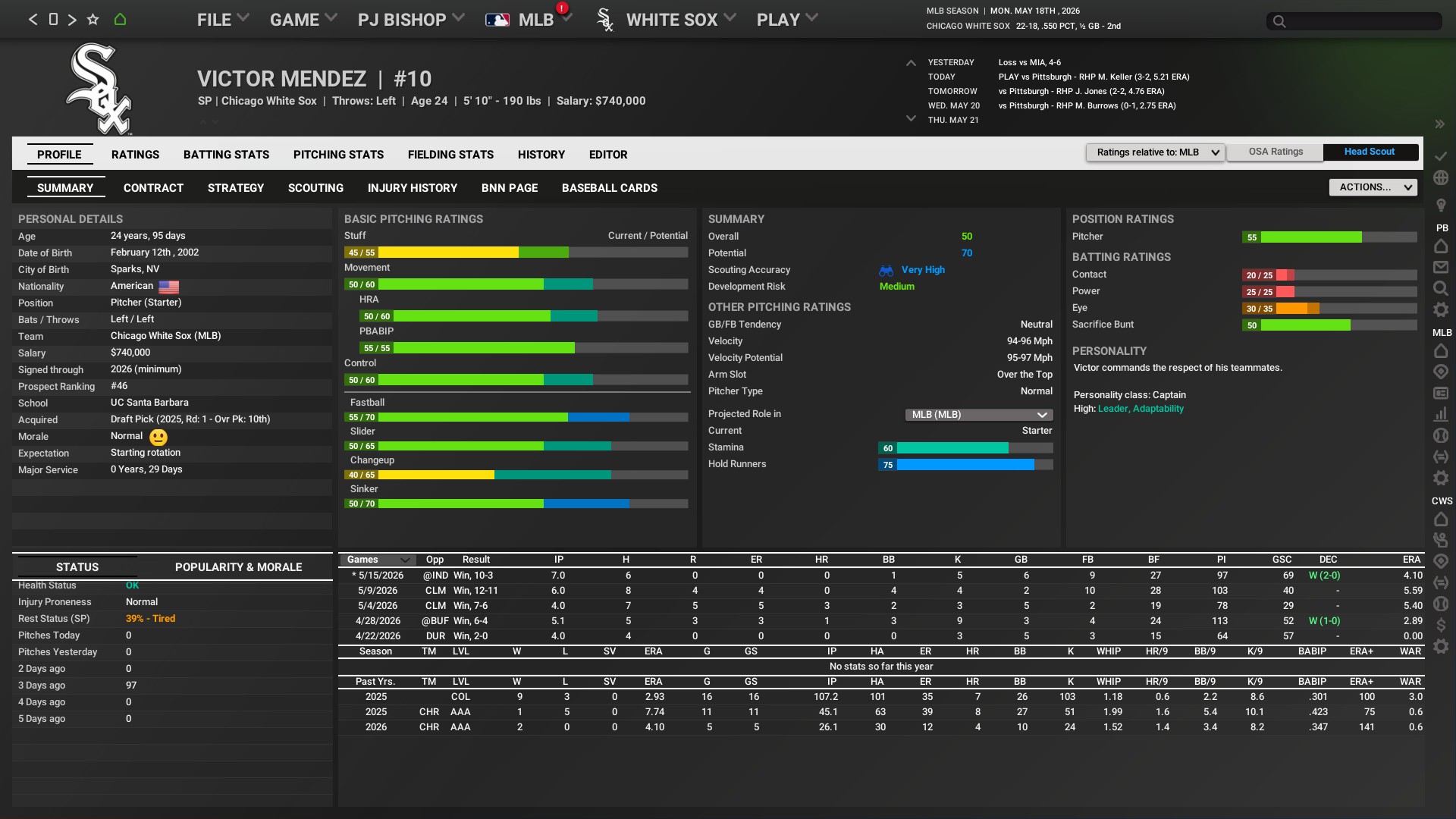The height and width of the screenshot is (819, 1456).
Task: Click the globe icon in right sidebar
Action: tap(1441, 177)
